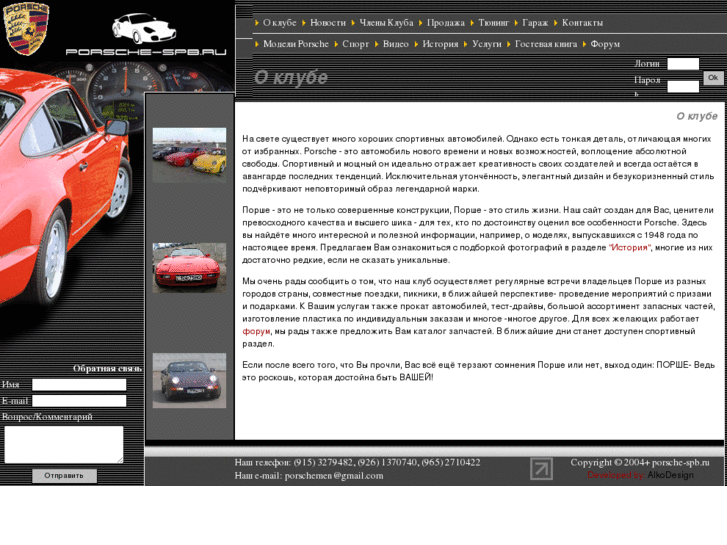
Task: Submit feedback with the 'Отправить' button
Action: coord(64,475)
